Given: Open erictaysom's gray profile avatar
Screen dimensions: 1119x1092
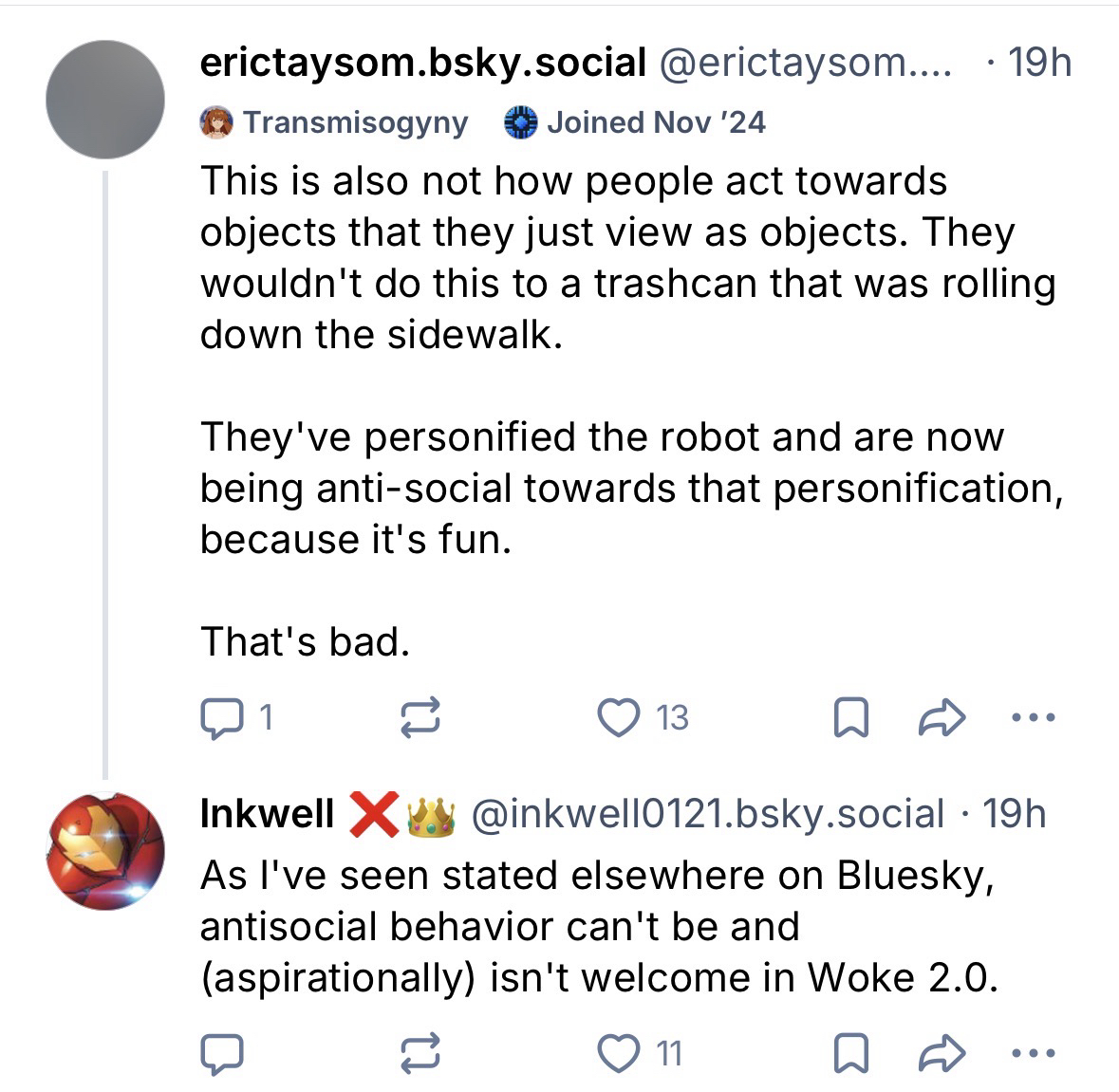Looking at the screenshot, I should pyautogui.click(x=105, y=100).
